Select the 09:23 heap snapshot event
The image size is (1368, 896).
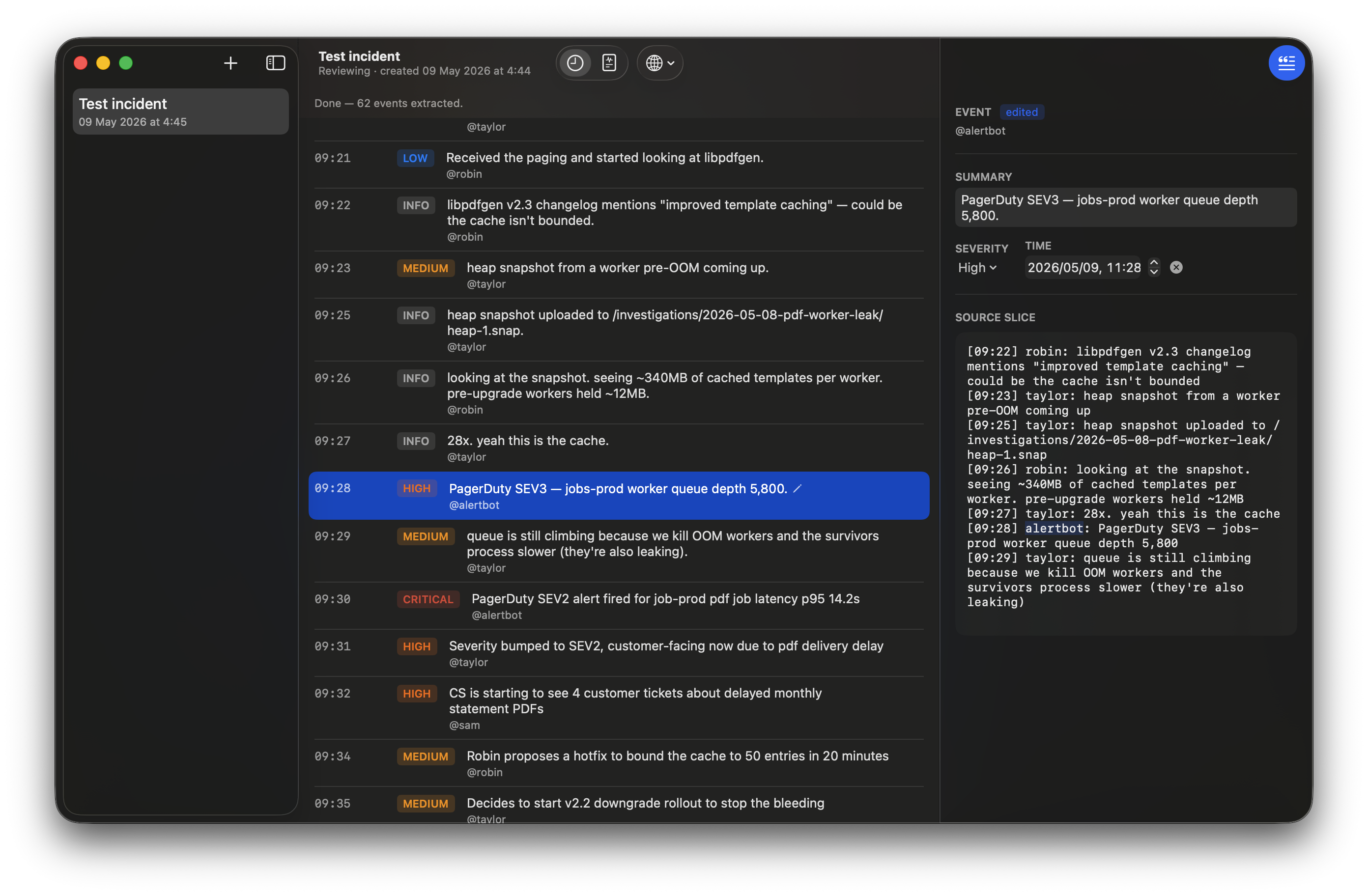click(x=619, y=275)
